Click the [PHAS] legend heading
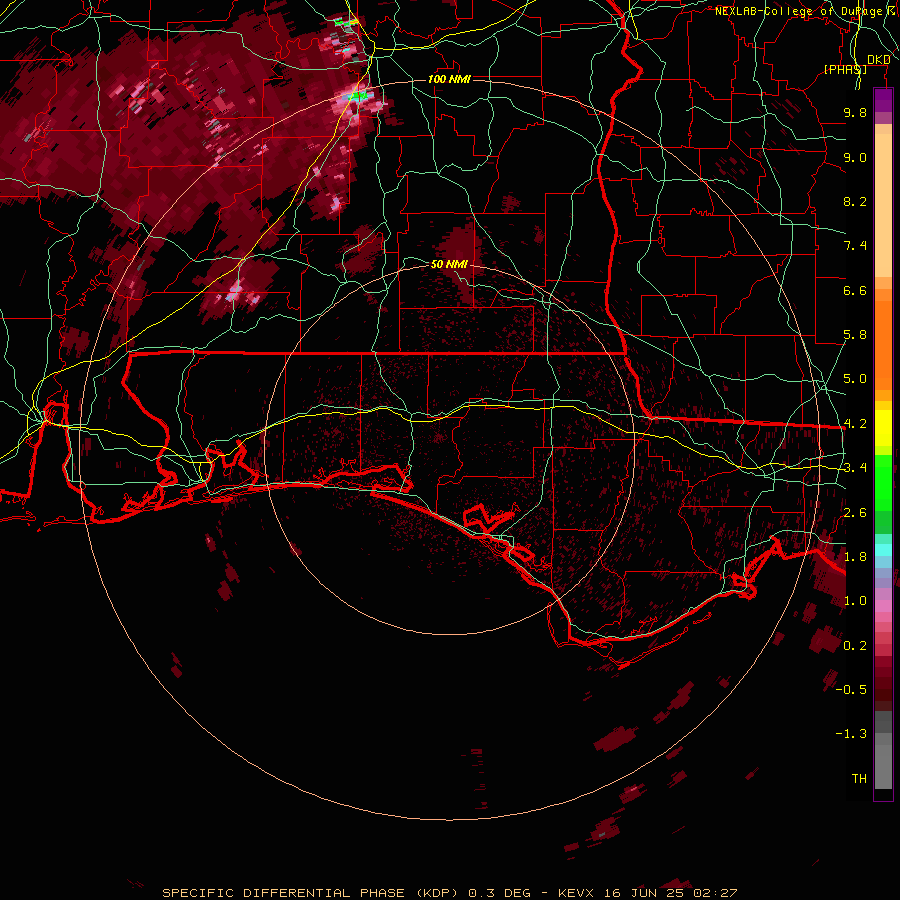The image size is (900, 900). (845, 69)
